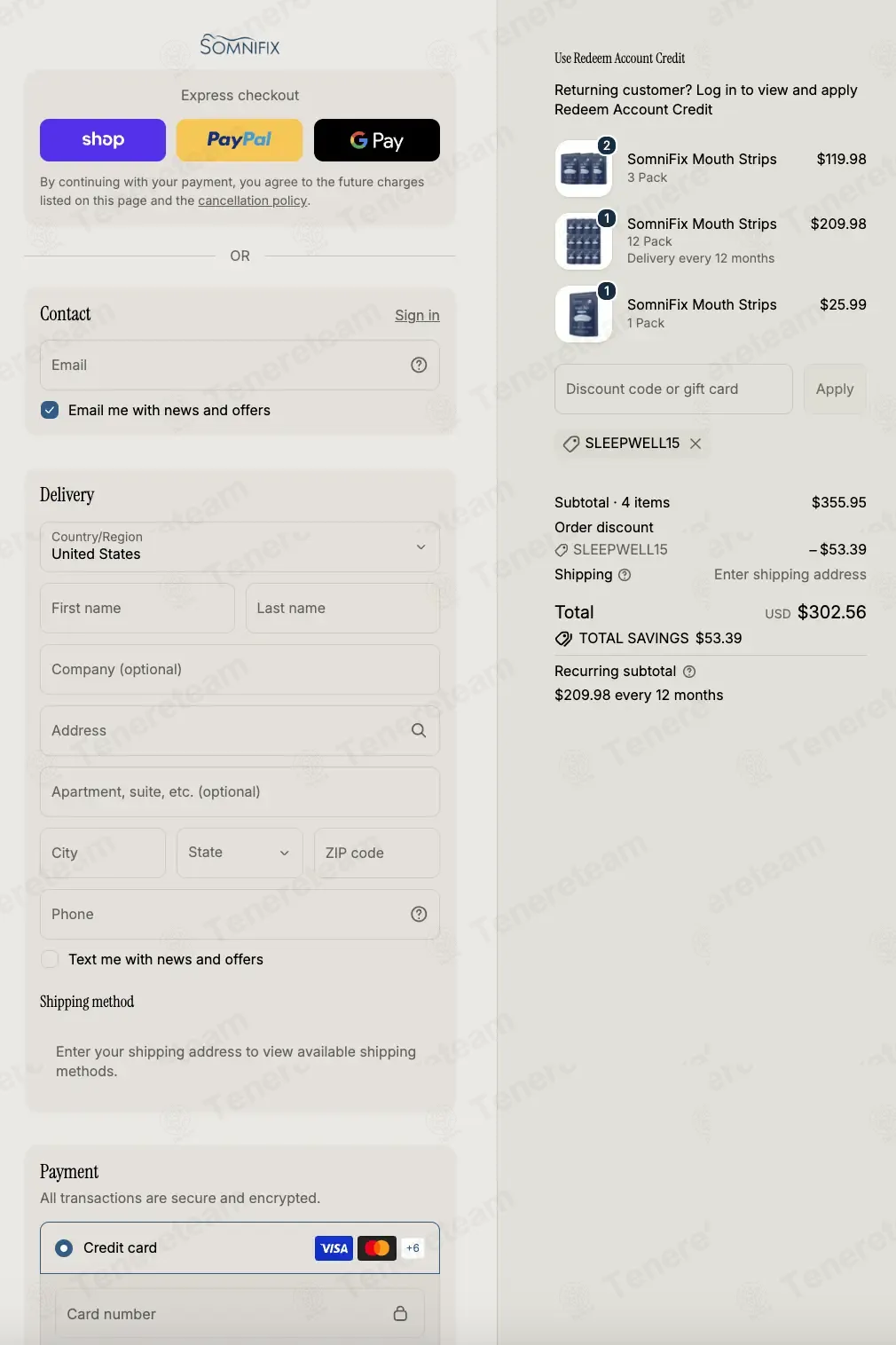
Task: Click the 1 Pack product thumbnail
Action: [x=584, y=314]
